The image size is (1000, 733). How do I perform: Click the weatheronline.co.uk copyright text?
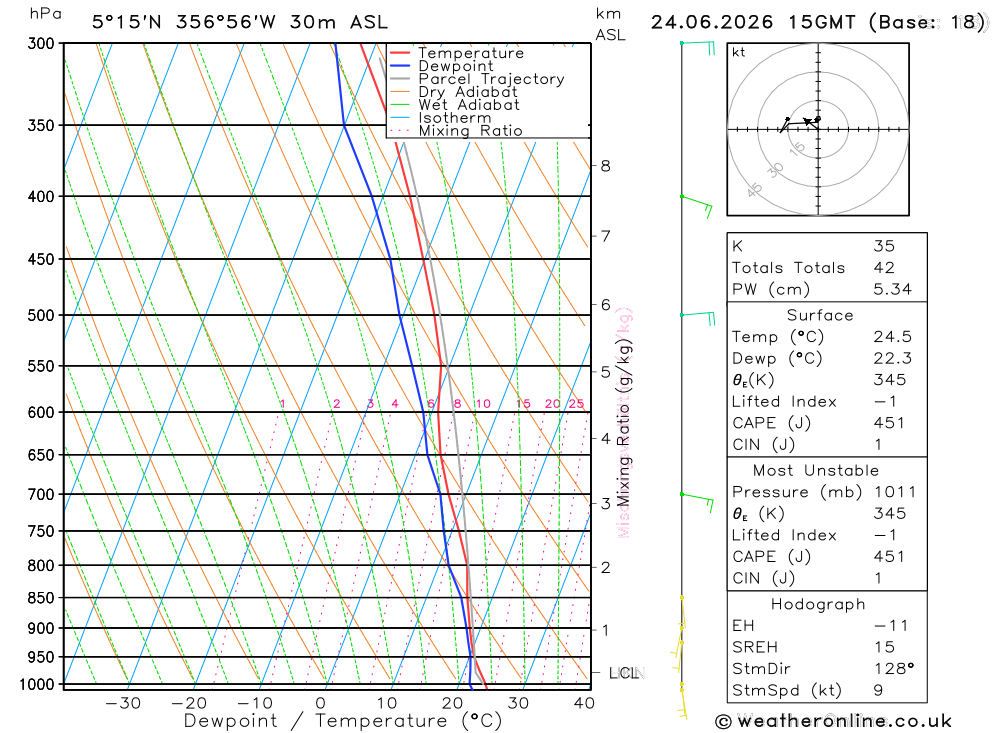pos(834,722)
